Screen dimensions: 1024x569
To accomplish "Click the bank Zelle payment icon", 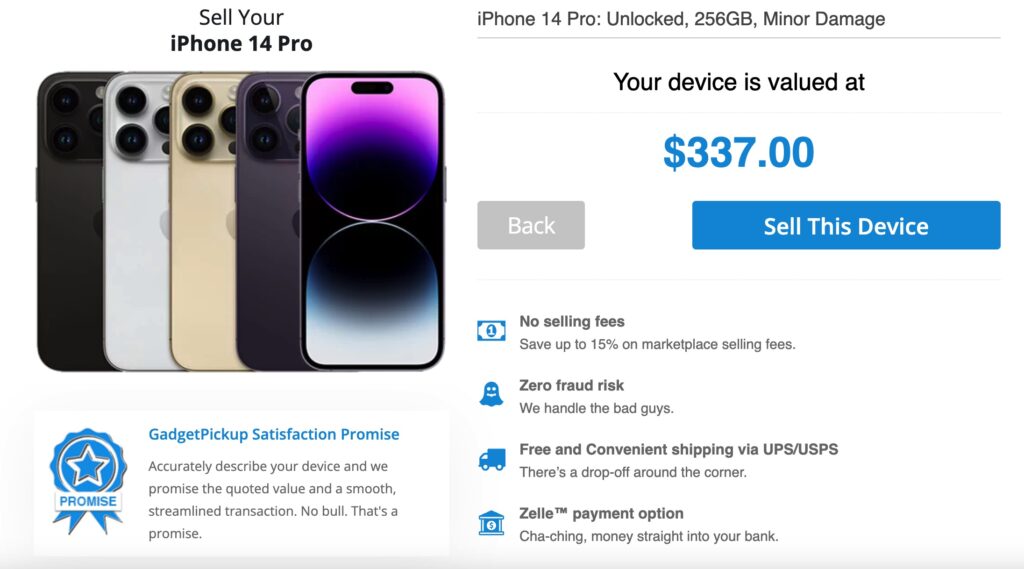I will 491,523.
